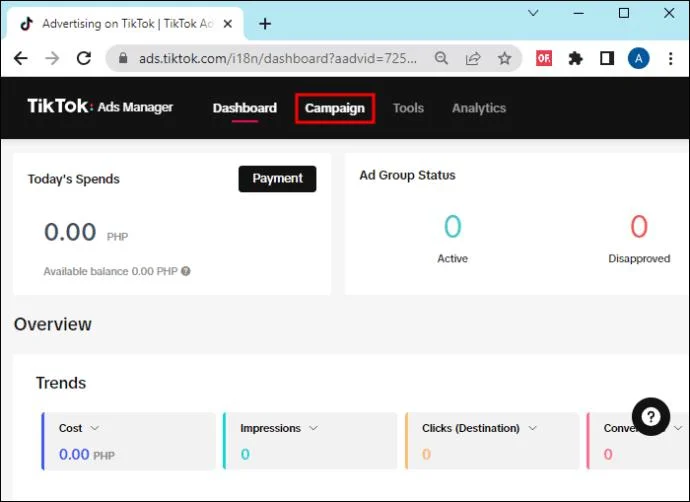Switch to the Dashboard tab
The width and height of the screenshot is (690, 502).
(x=245, y=108)
